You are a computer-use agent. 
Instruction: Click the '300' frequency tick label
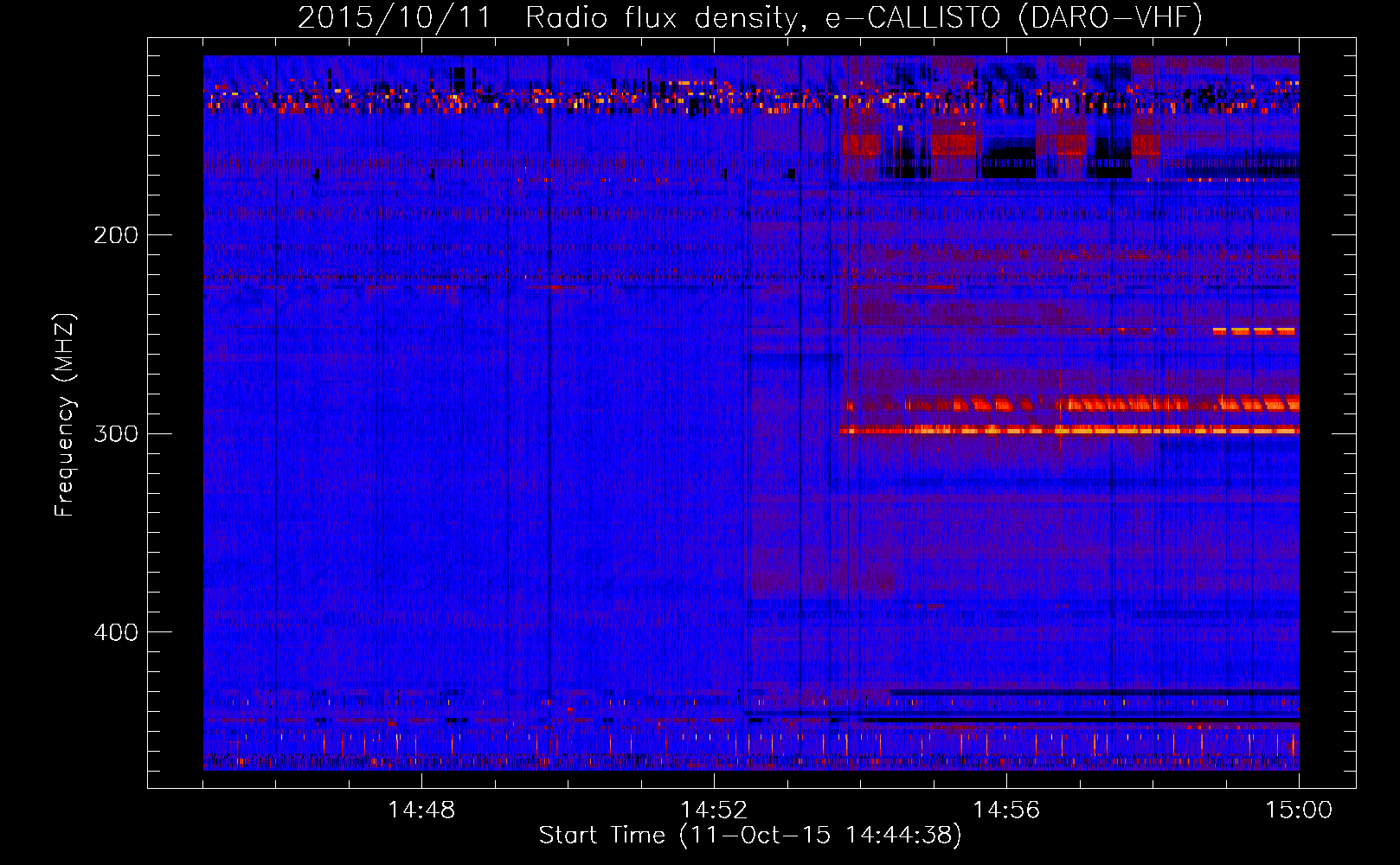[x=116, y=433]
